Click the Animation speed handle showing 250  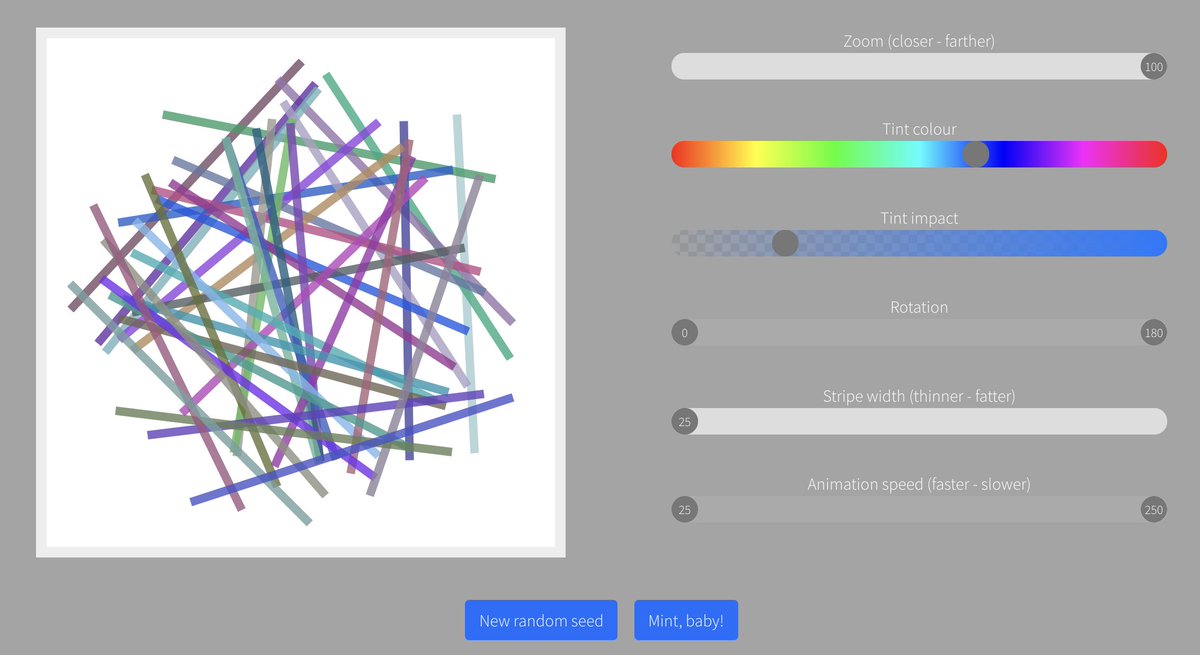point(1154,510)
